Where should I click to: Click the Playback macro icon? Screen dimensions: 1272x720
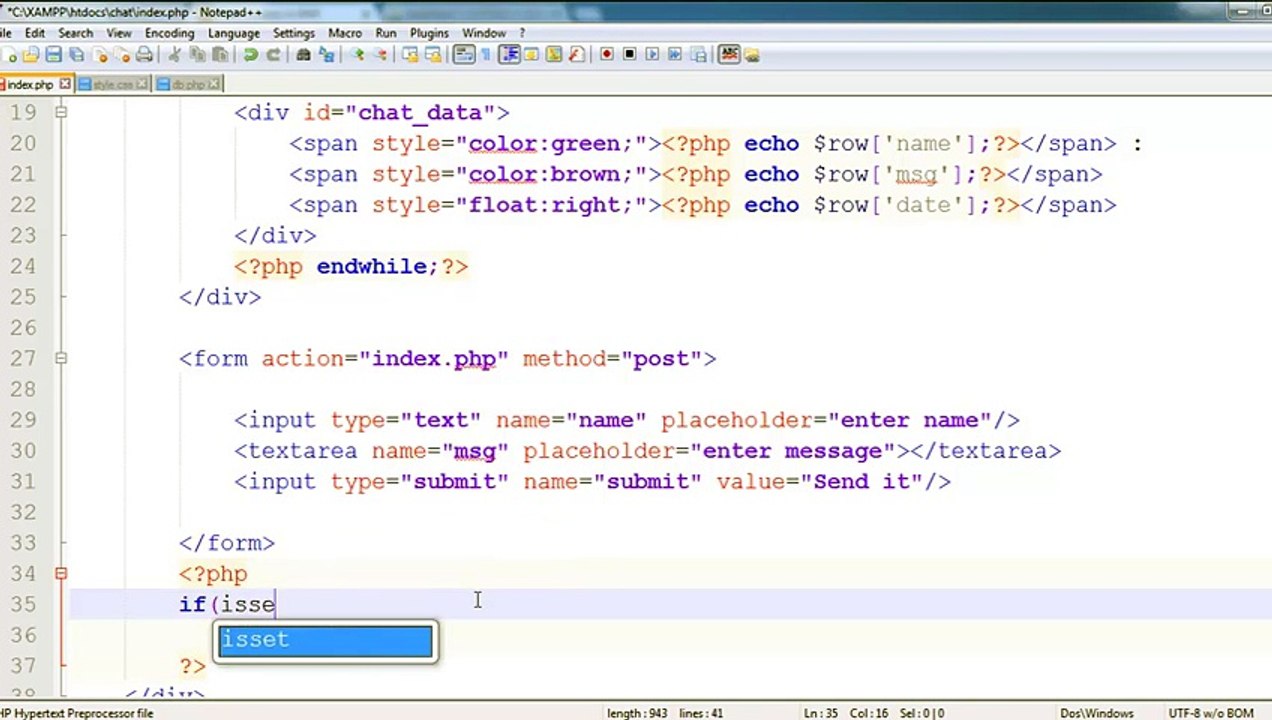pyautogui.click(x=652, y=54)
